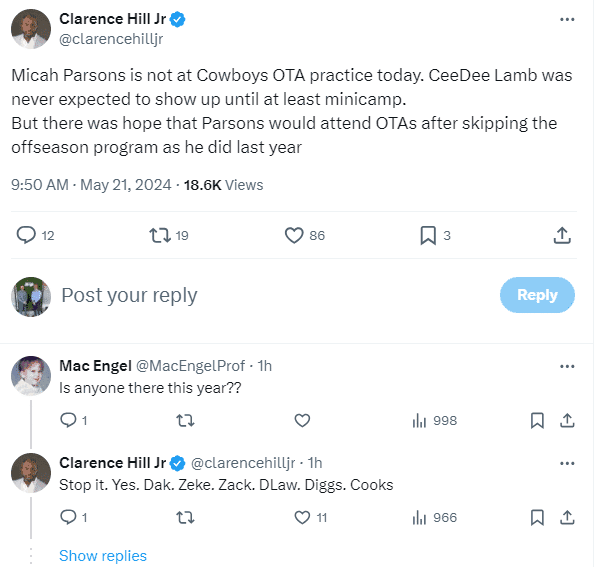
Task: Like the main tweet with 86 likes
Action: click(294, 235)
